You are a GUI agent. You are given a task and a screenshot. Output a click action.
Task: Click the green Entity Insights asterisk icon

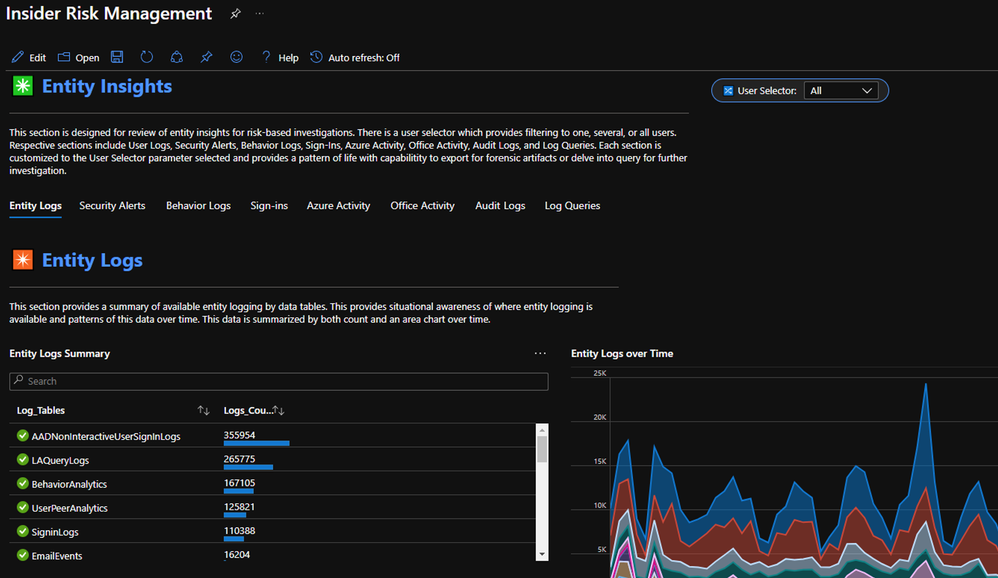(x=23, y=86)
